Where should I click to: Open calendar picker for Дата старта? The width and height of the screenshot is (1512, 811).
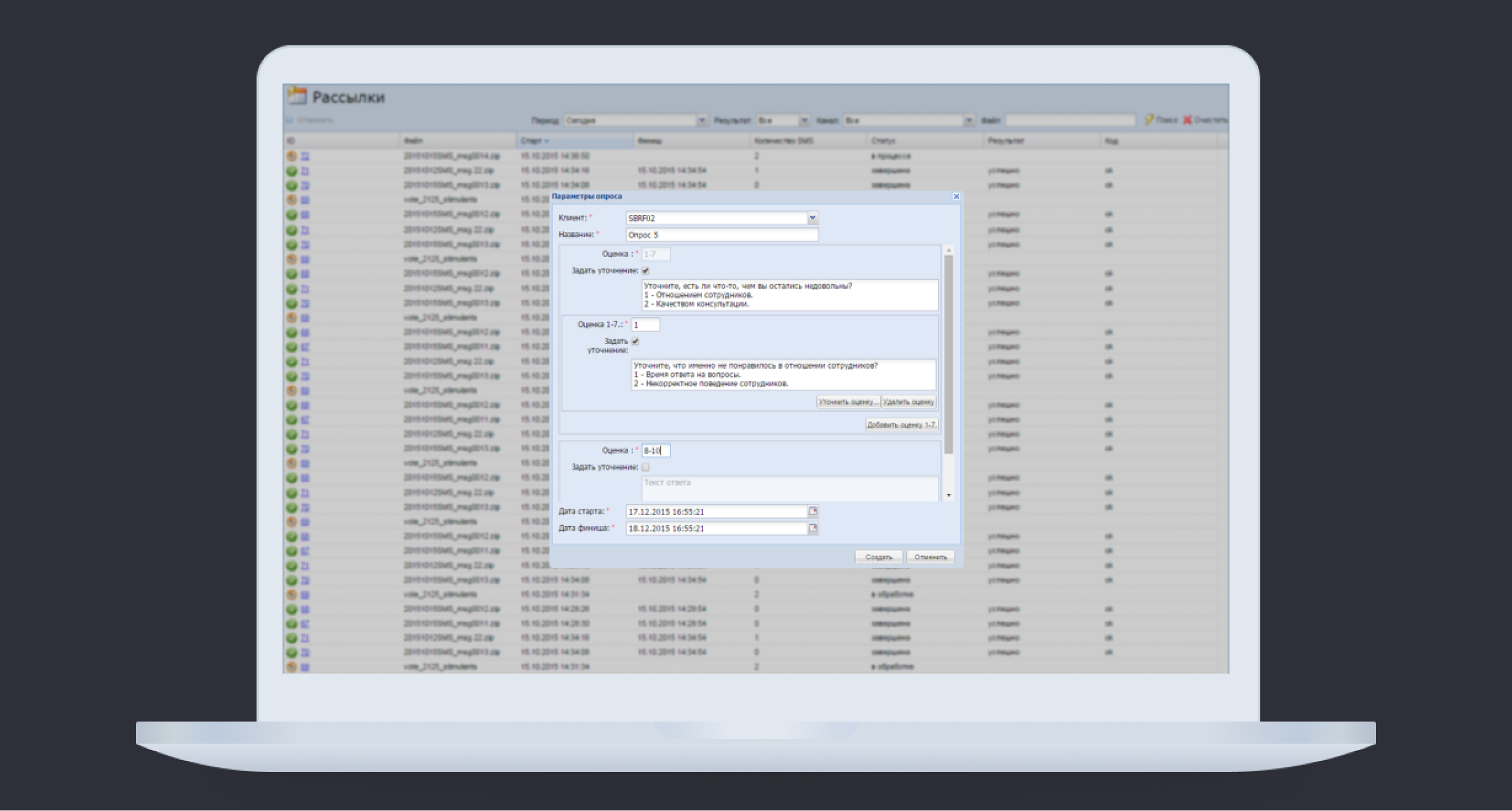(813, 511)
